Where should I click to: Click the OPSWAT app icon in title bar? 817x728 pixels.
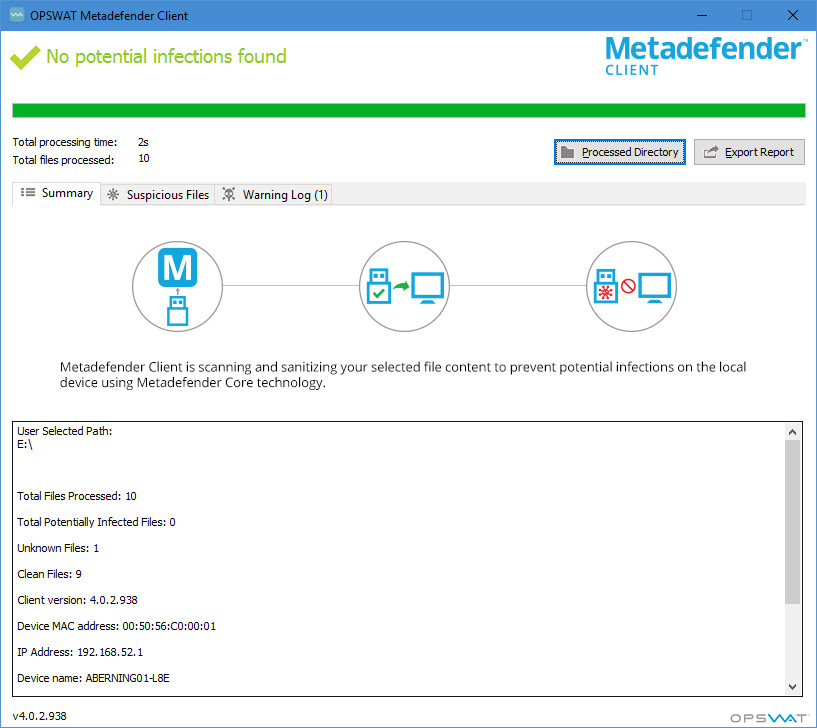[x=17, y=15]
